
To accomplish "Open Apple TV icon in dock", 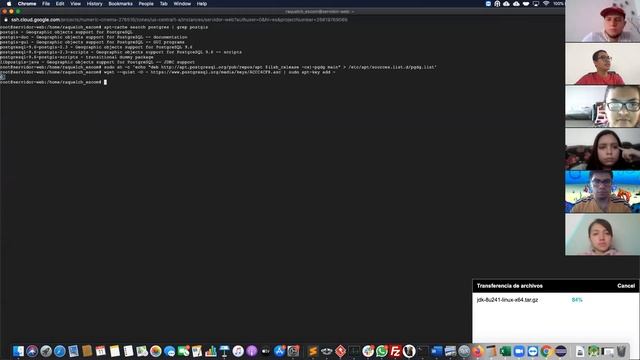I will pyautogui.click(x=266, y=351).
